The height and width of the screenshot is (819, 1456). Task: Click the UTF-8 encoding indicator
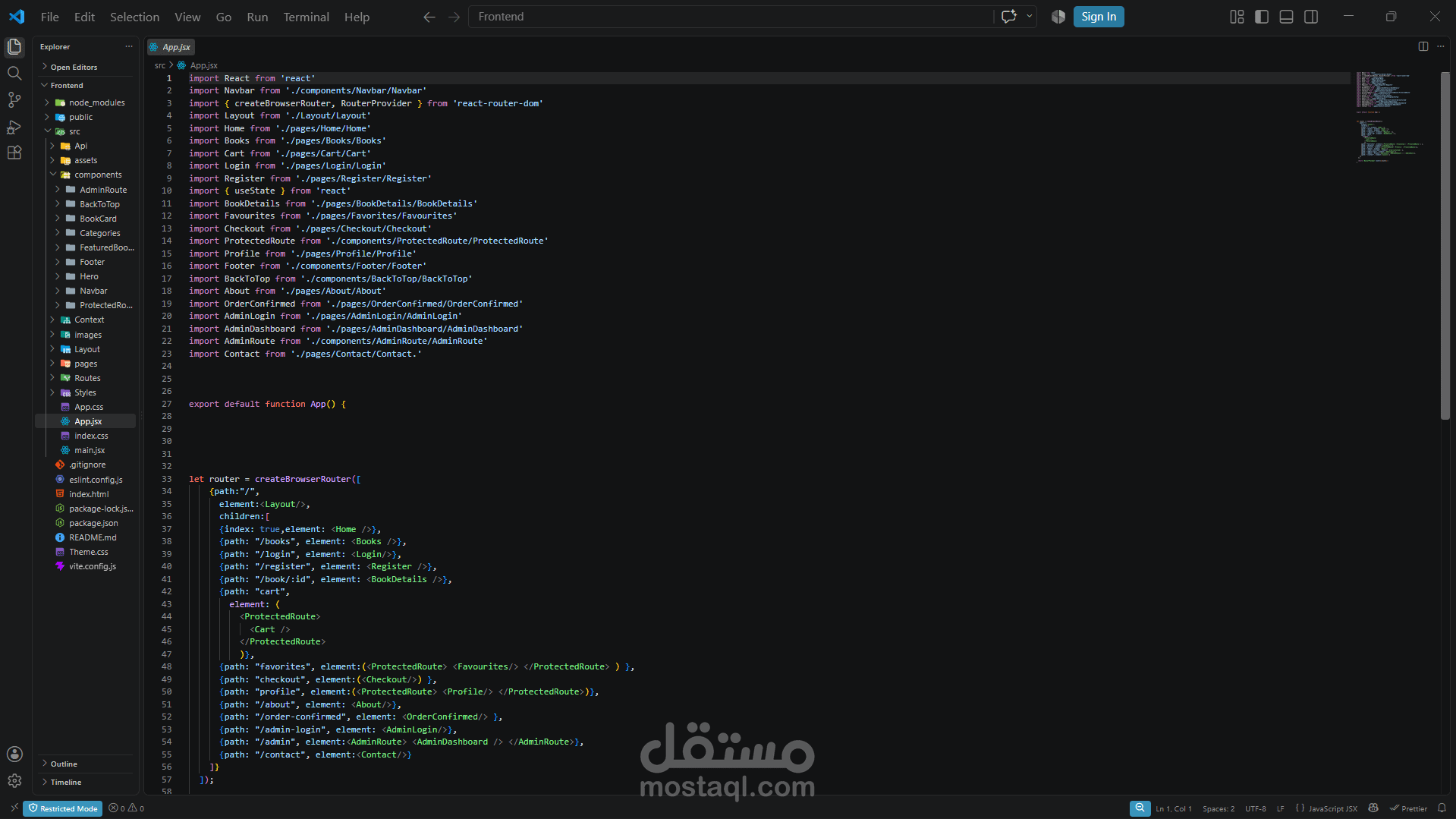point(1256,808)
